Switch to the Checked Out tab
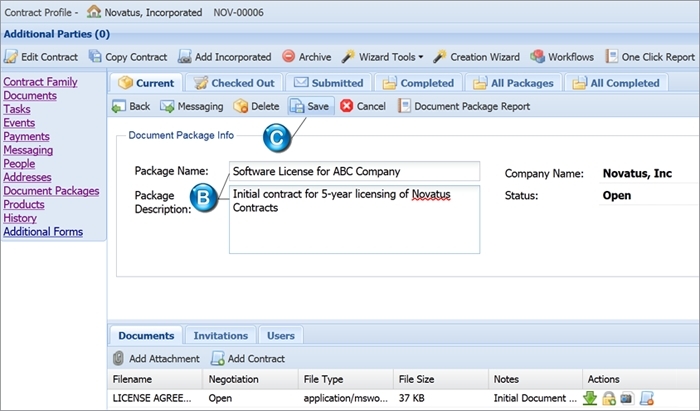Screen dimensions: 700x411 coord(234,83)
